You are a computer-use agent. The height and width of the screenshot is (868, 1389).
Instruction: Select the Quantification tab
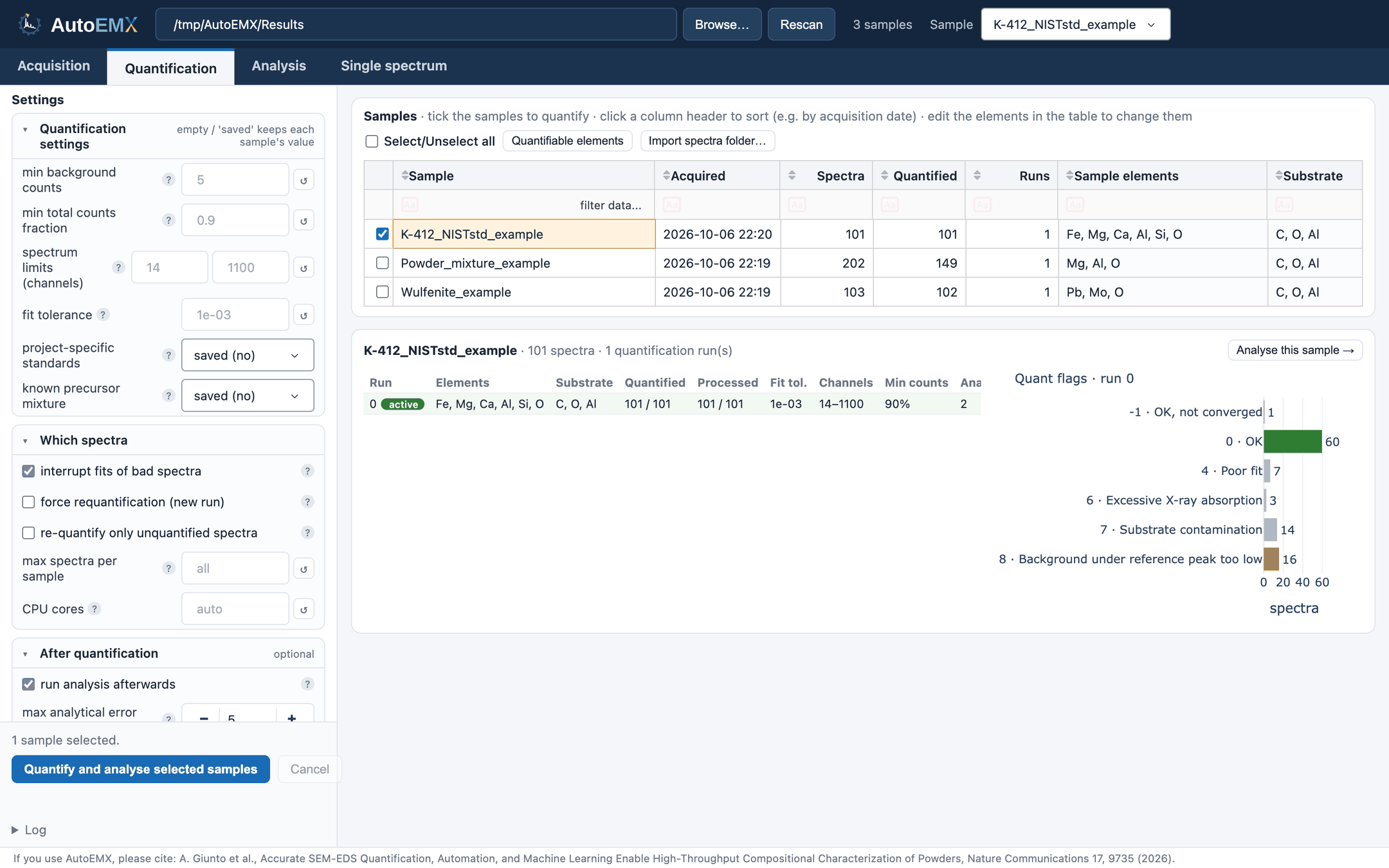(170, 68)
